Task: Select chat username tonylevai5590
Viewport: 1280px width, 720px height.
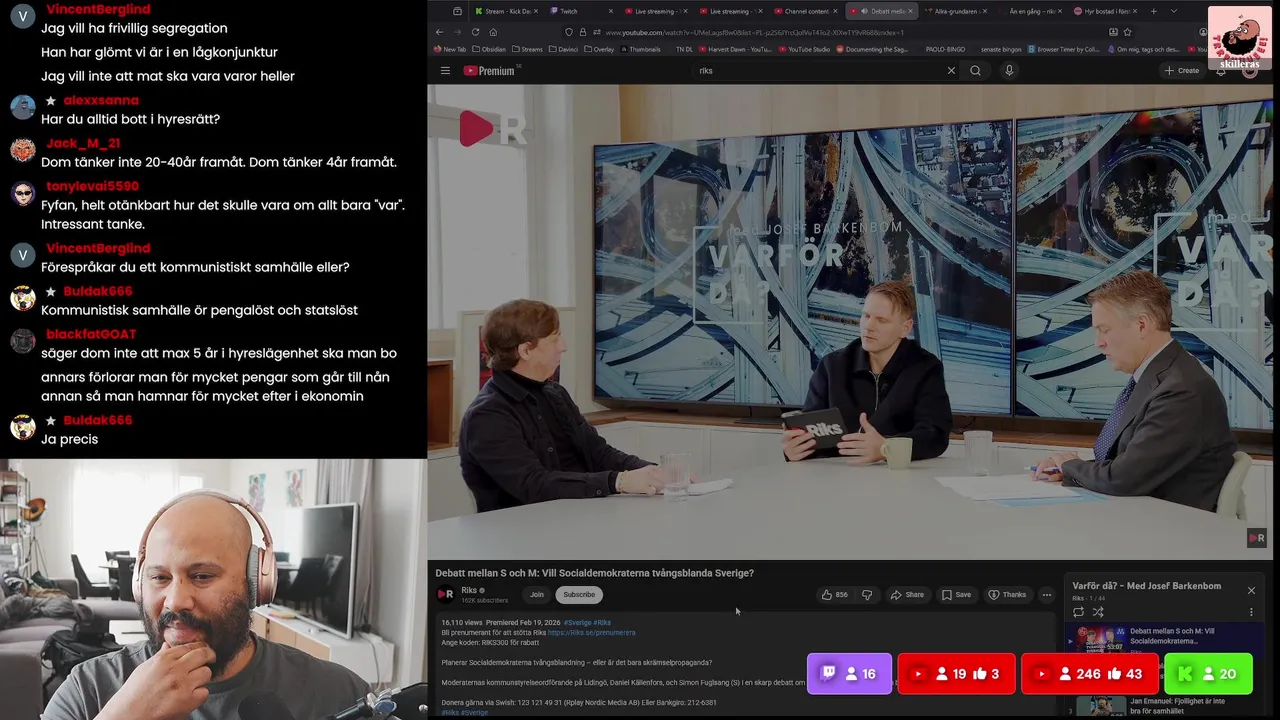Action: (92, 186)
